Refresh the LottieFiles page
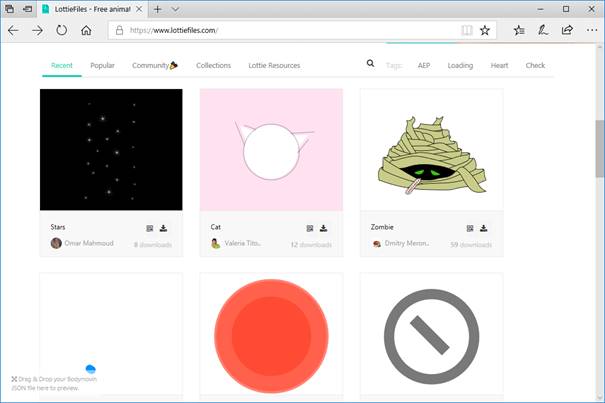The width and height of the screenshot is (605, 403). tap(62, 30)
